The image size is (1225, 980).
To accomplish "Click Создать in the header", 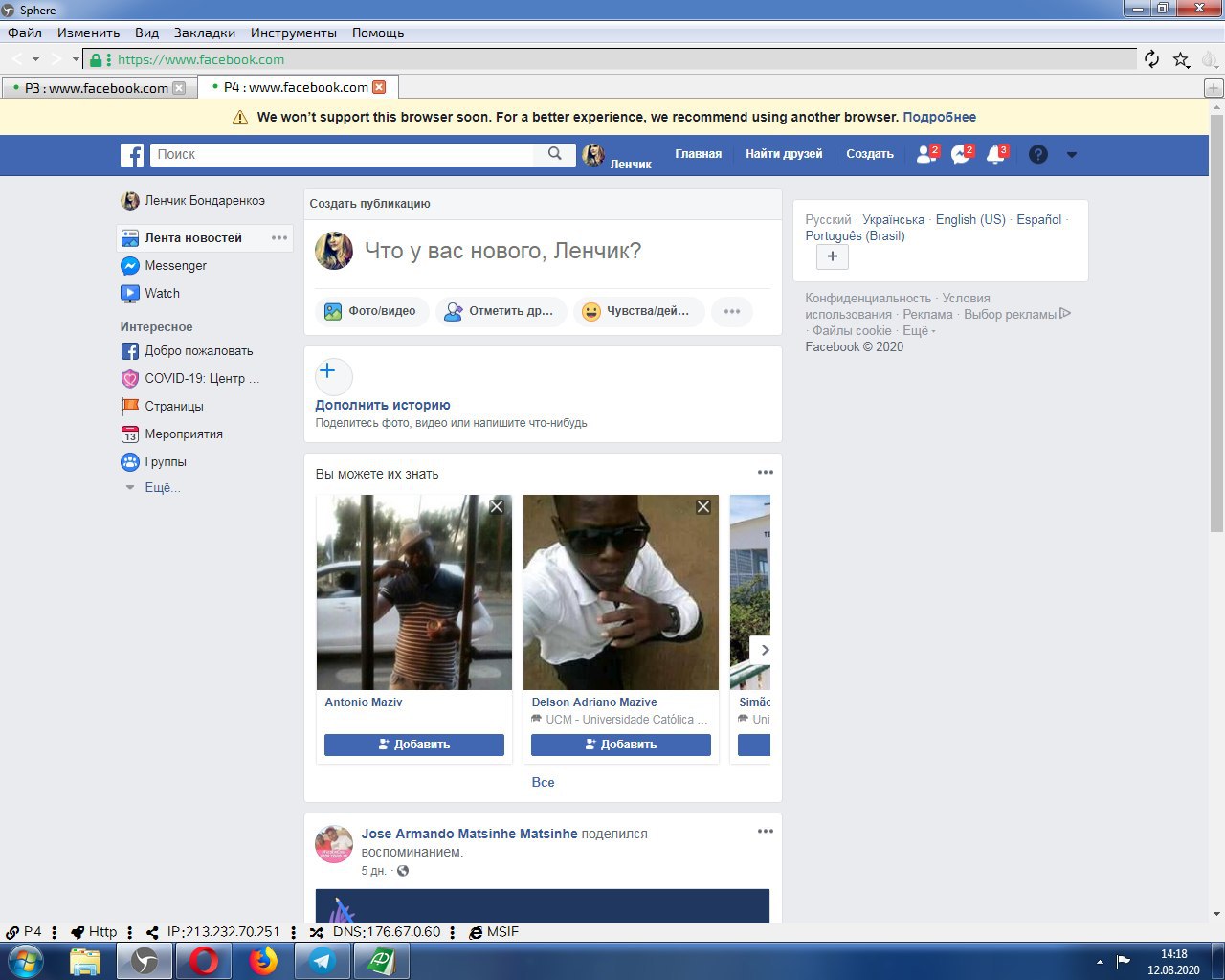I will pos(870,154).
